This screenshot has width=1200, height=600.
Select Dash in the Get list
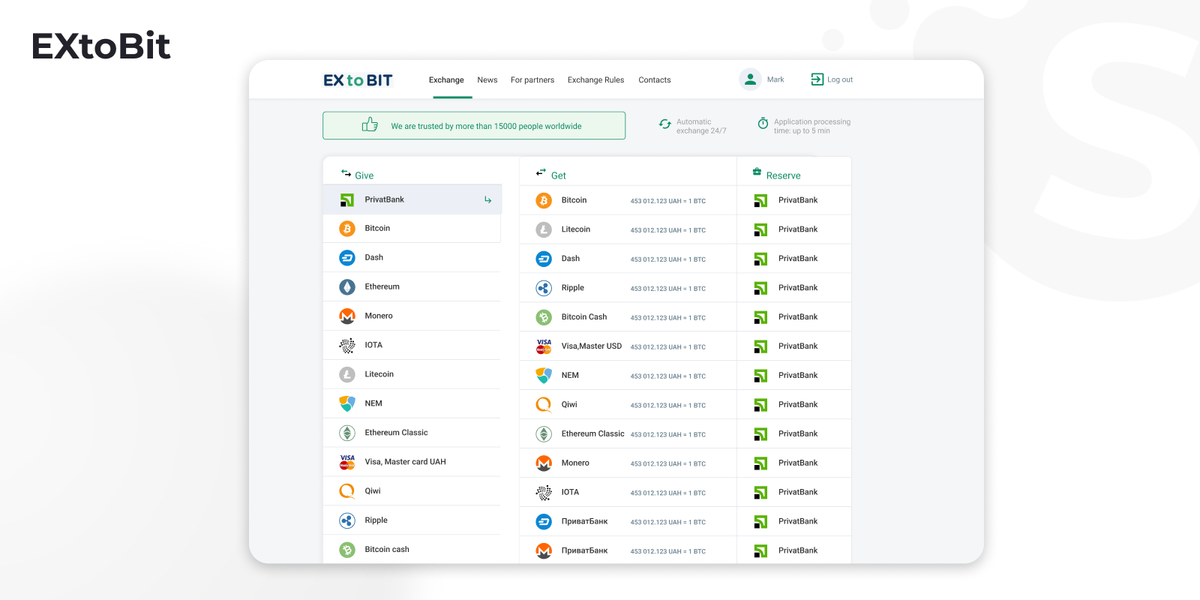[628, 258]
